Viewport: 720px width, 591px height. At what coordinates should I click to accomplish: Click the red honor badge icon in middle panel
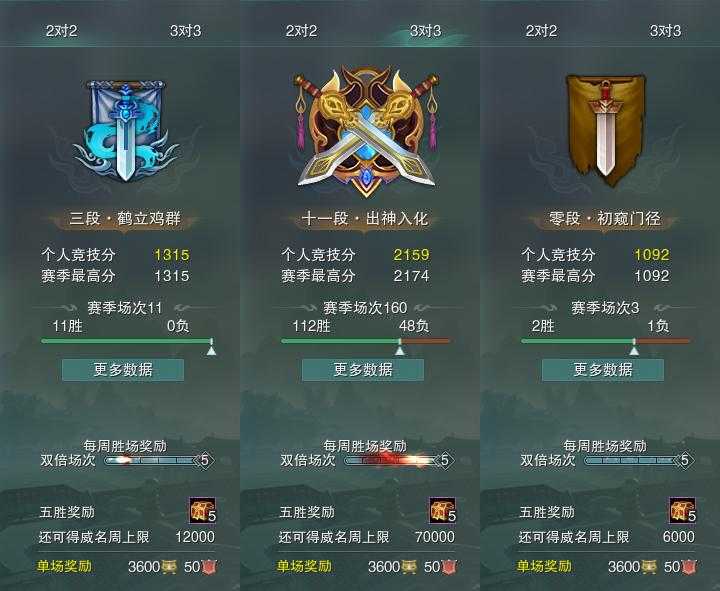[450, 567]
